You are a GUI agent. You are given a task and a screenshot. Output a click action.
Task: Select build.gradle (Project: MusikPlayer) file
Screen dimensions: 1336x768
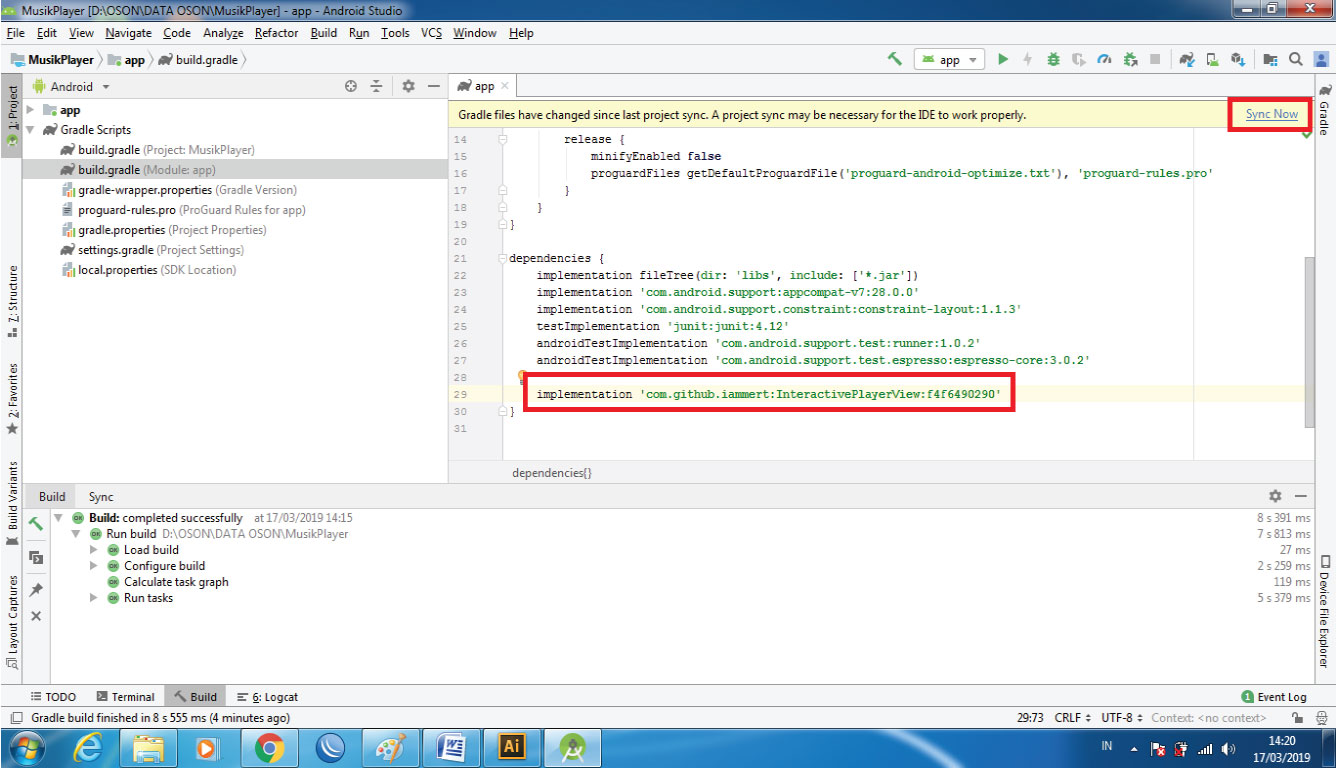(157, 150)
